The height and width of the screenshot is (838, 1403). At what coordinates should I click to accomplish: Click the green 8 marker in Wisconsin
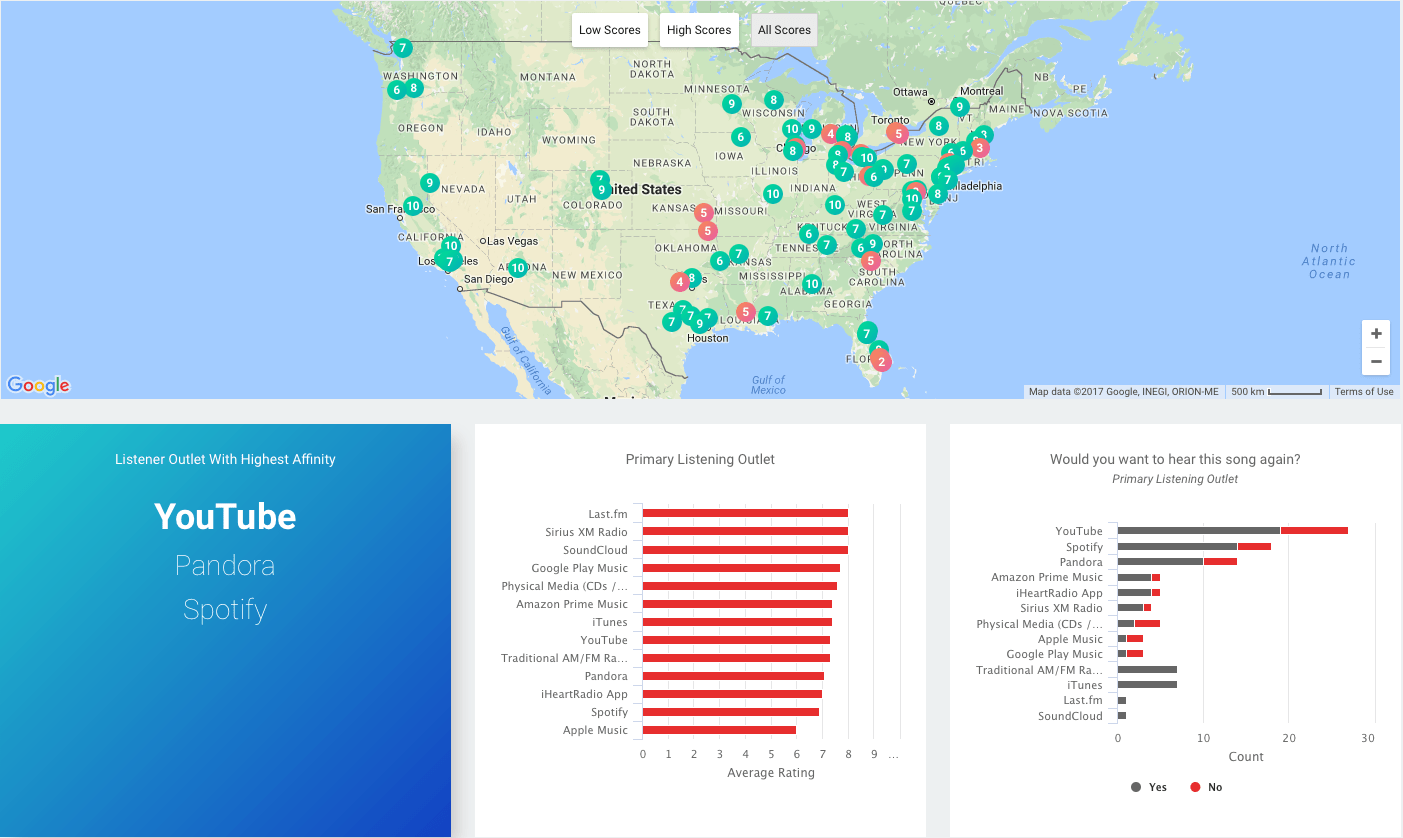coord(773,100)
